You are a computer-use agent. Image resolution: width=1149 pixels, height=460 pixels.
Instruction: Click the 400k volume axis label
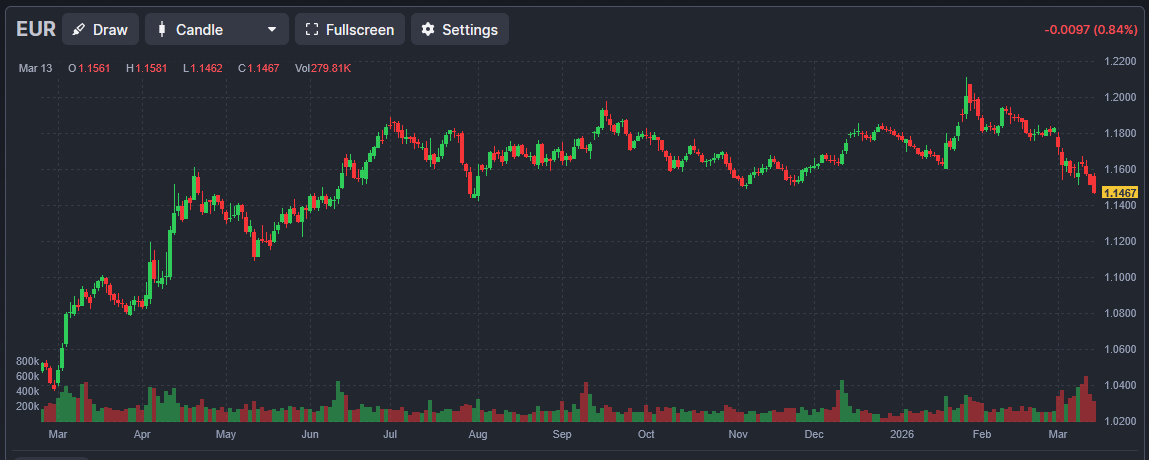click(x=27, y=390)
